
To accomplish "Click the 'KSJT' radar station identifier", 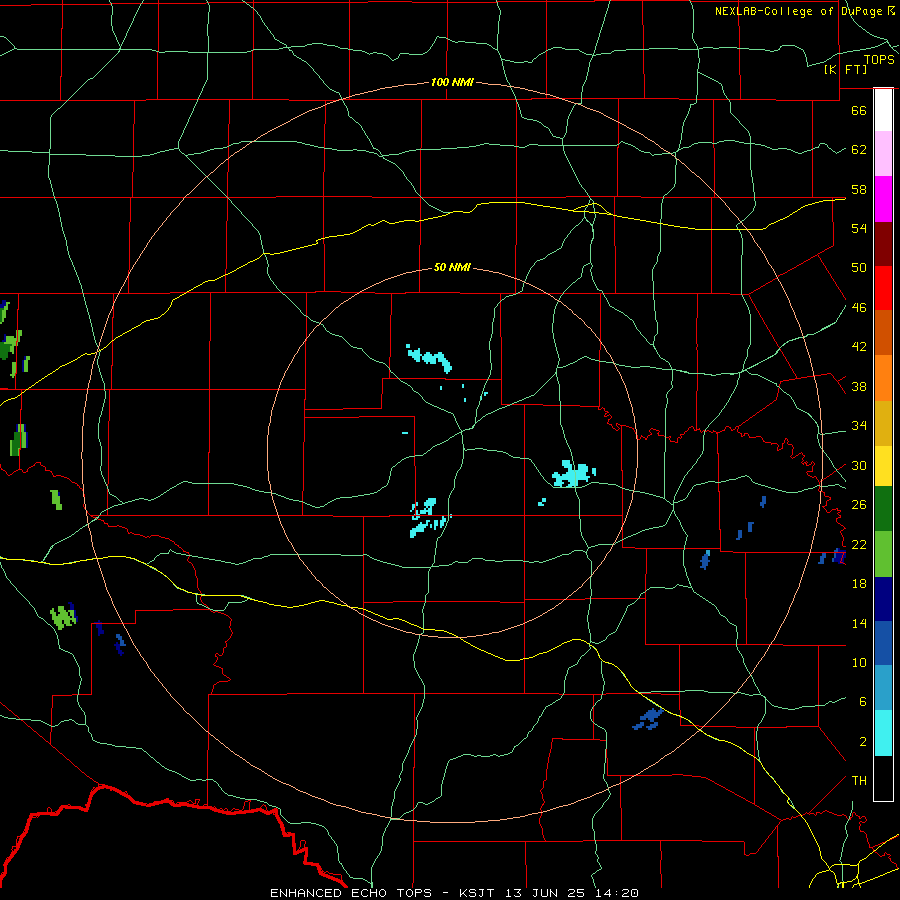I will pyautogui.click(x=479, y=893).
